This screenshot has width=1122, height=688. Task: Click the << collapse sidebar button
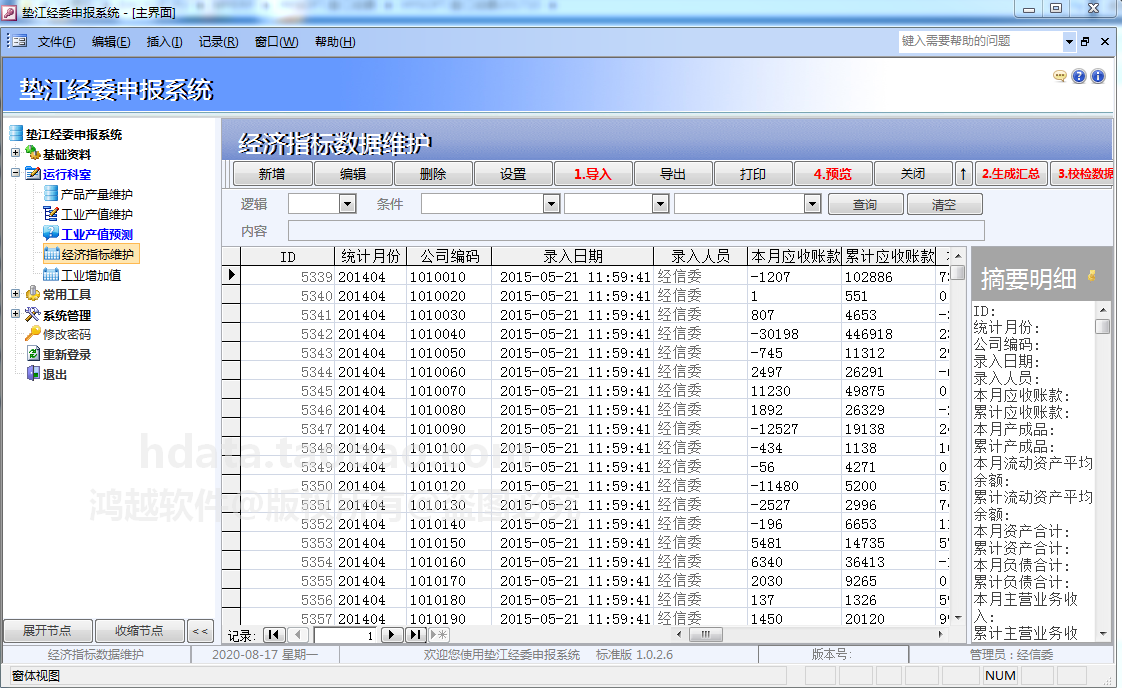coord(200,631)
